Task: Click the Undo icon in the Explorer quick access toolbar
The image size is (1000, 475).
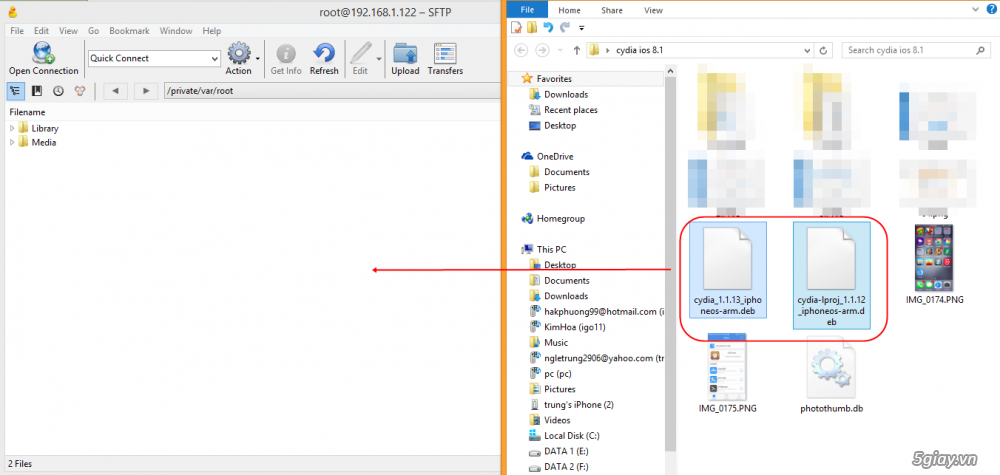Action: click(548, 27)
